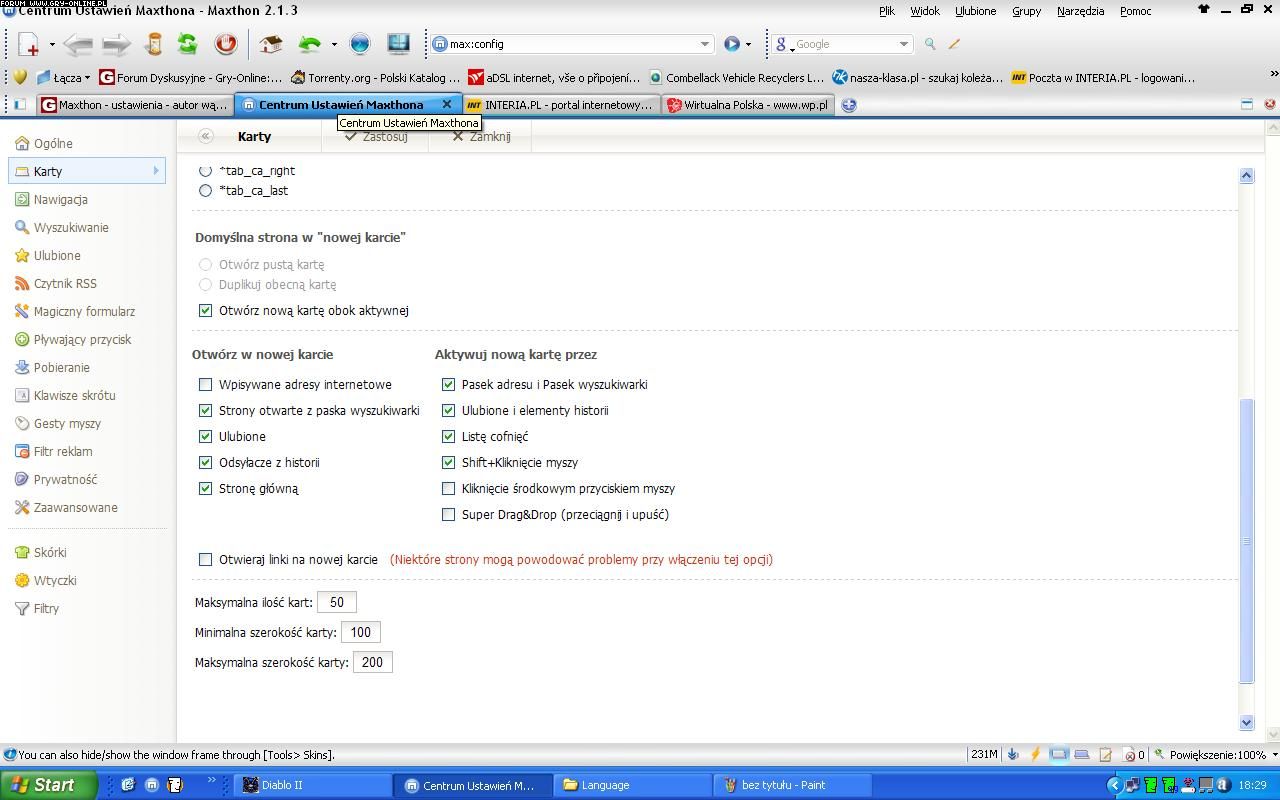The image size is (1280, 800).
Task: Uncheck Strony otwarte z paska wyszukiwarki
Action: (x=205, y=410)
